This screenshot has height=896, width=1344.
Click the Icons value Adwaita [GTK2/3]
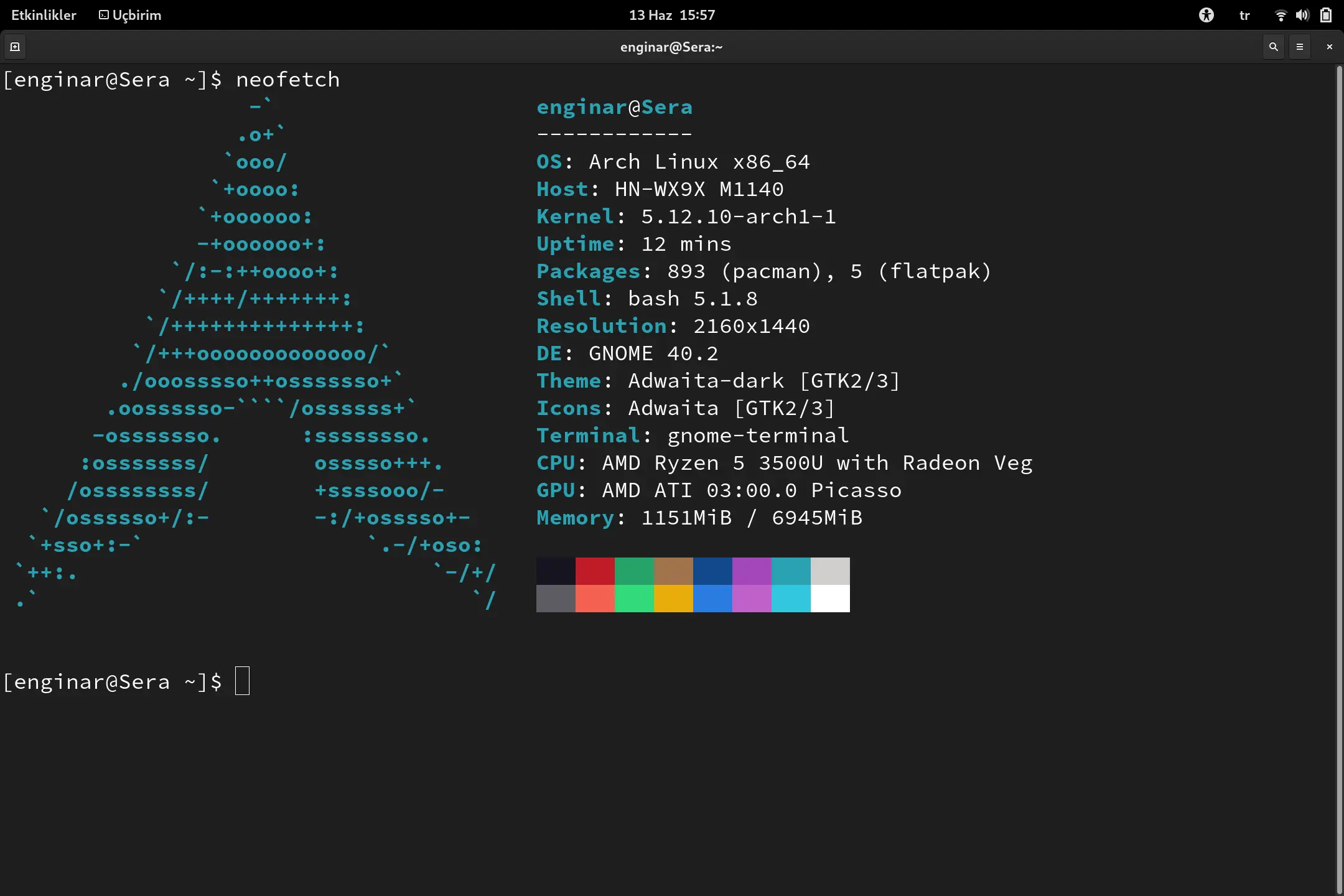click(732, 408)
